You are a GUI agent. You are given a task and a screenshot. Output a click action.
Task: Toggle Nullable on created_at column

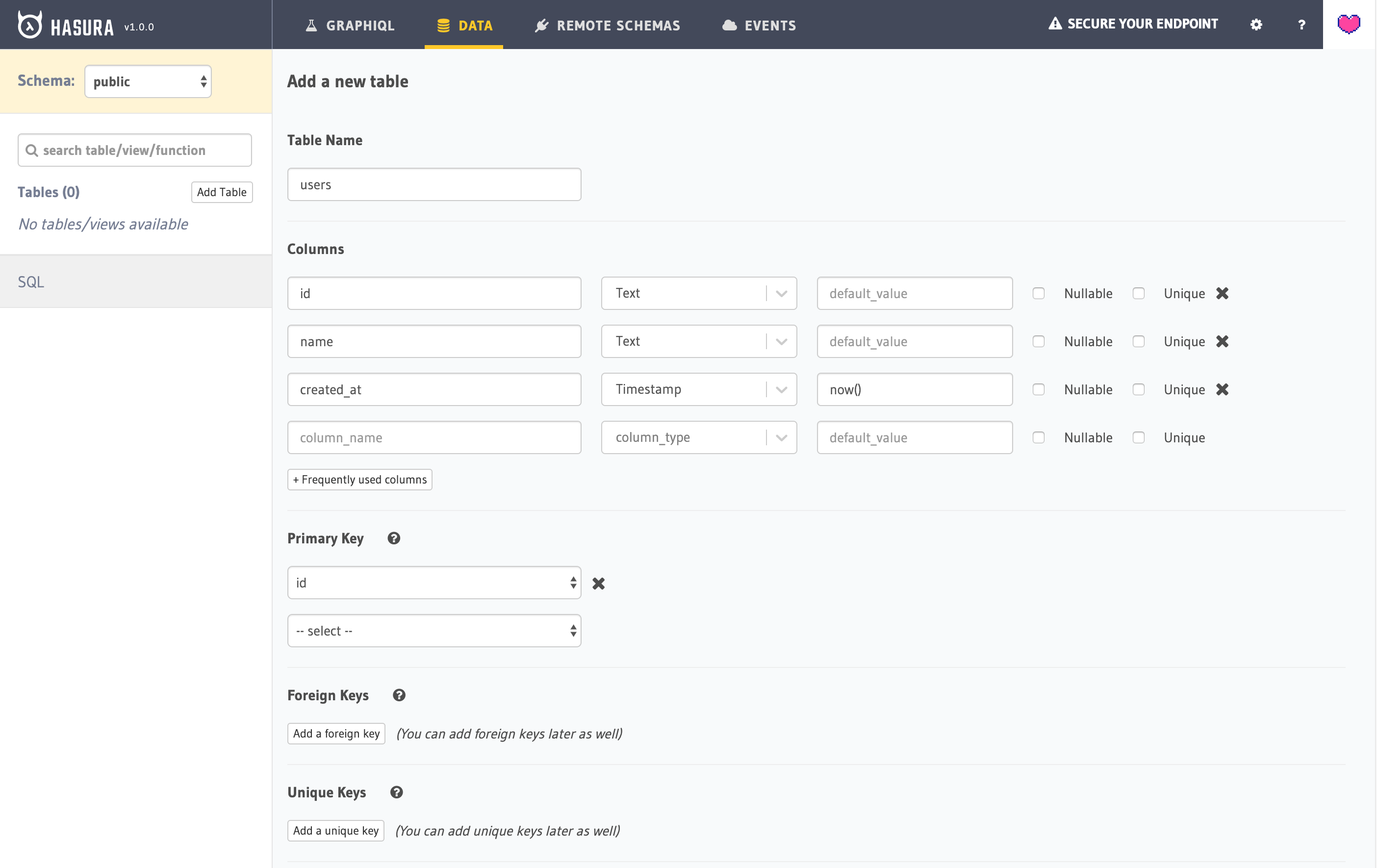click(x=1039, y=389)
